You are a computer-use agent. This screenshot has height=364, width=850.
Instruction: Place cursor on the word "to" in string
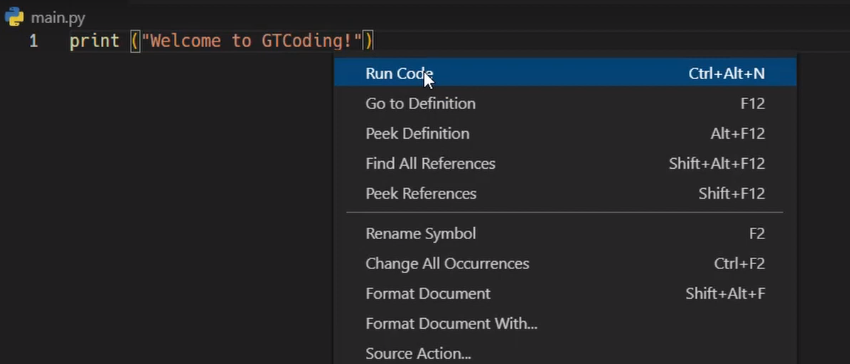(241, 41)
